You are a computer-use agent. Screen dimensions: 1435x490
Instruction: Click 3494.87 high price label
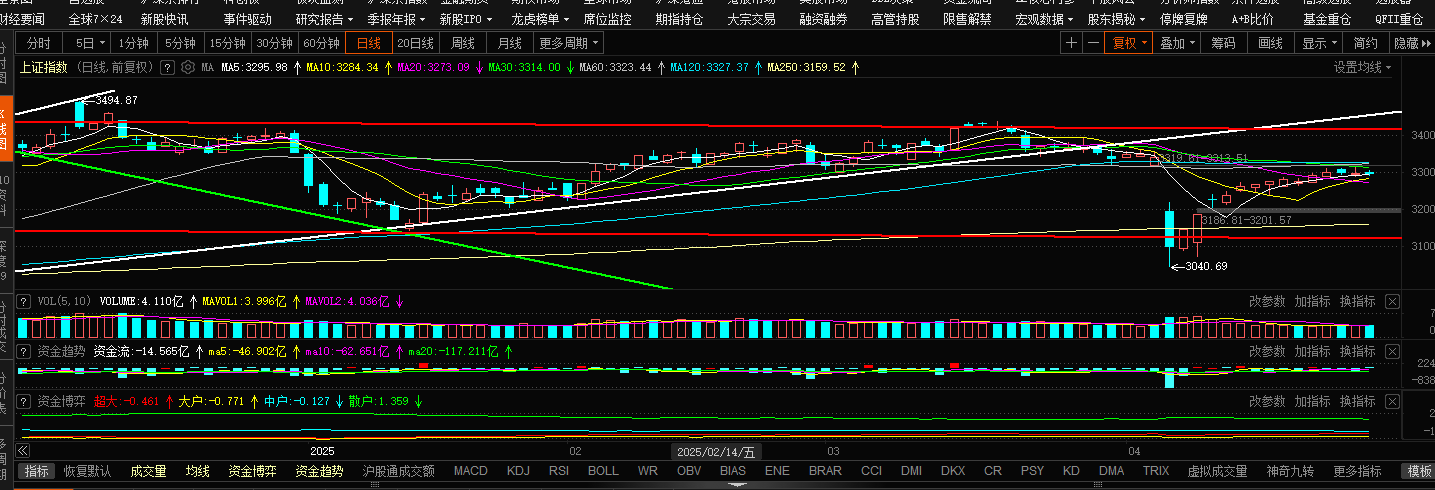[116, 100]
